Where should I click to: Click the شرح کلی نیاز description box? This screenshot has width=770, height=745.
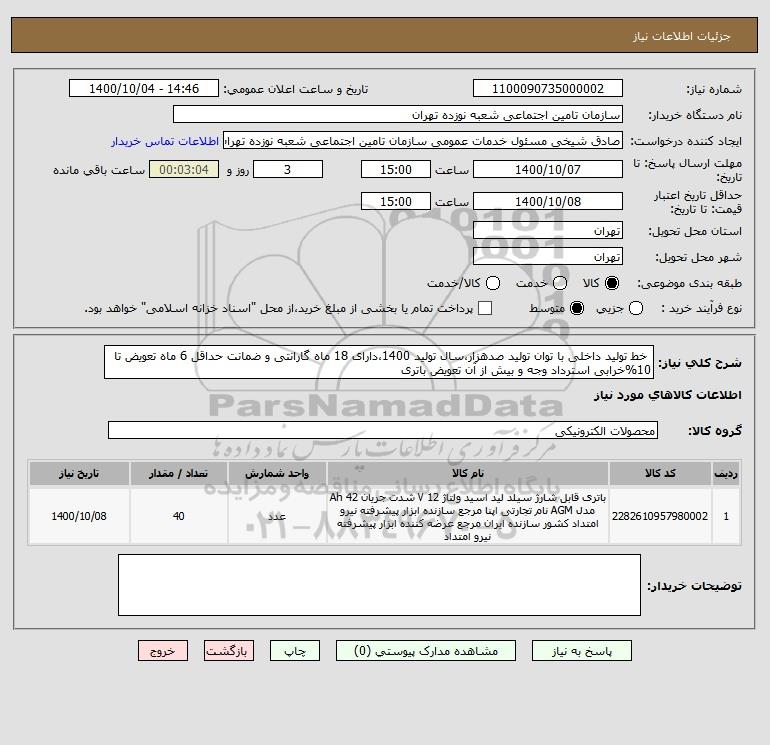[379, 362]
